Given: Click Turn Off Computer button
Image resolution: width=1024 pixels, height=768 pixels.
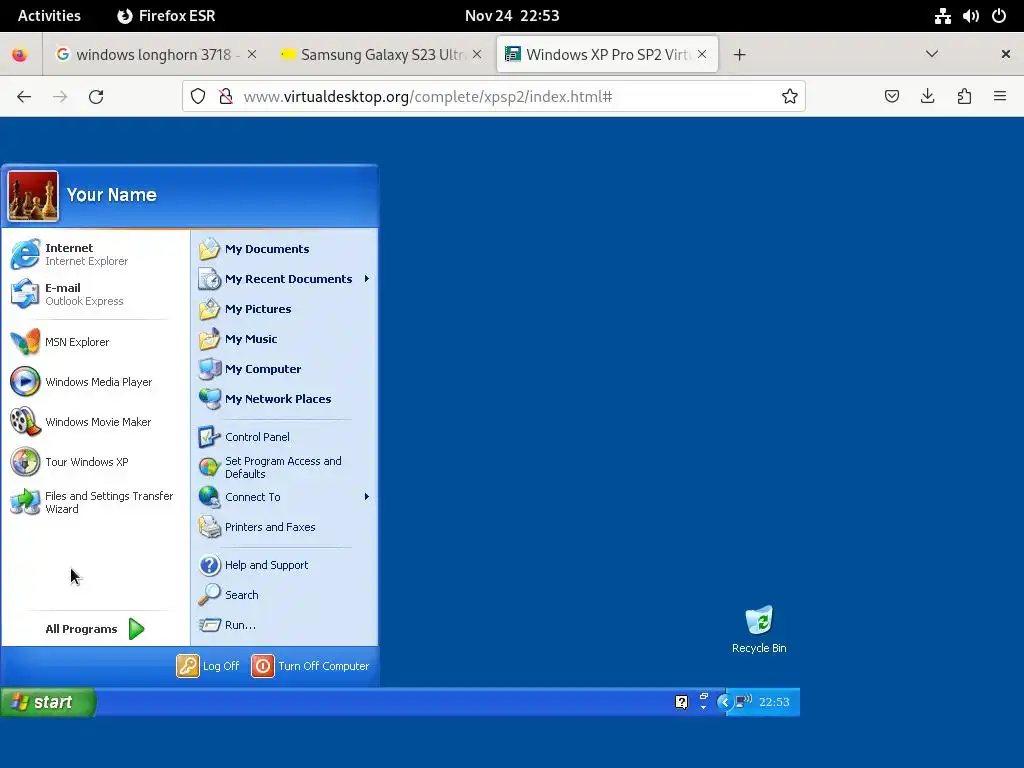Looking at the screenshot, I should (310, 666).
